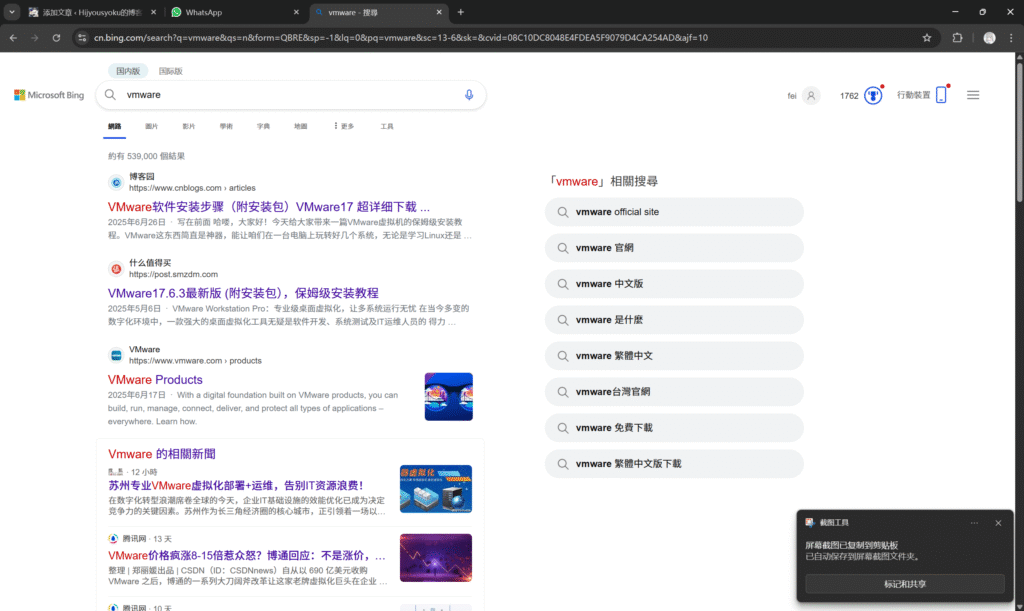Open the tab search dropdown arrow
This screenshot has width=1024, height=611.
point(12,12)
